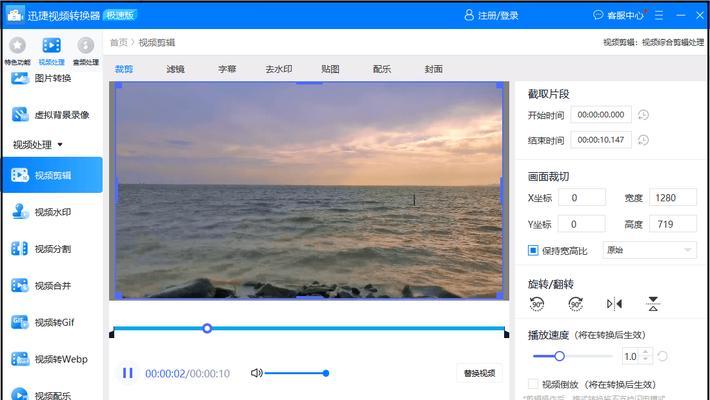Click the clock icon beside 开始时间

(x=643, y=115)
